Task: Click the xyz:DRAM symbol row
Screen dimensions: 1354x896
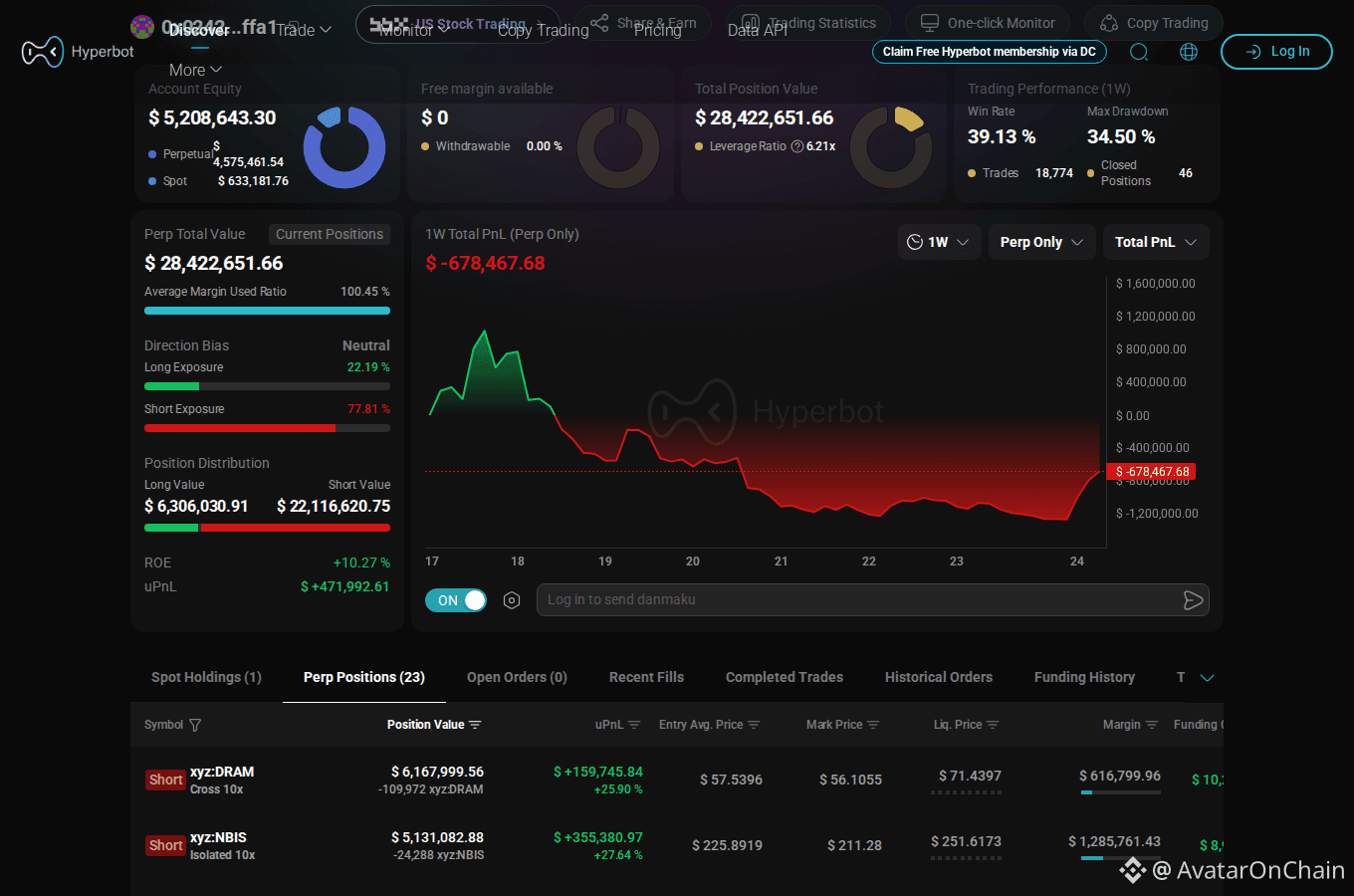Action: click(677, 780)
